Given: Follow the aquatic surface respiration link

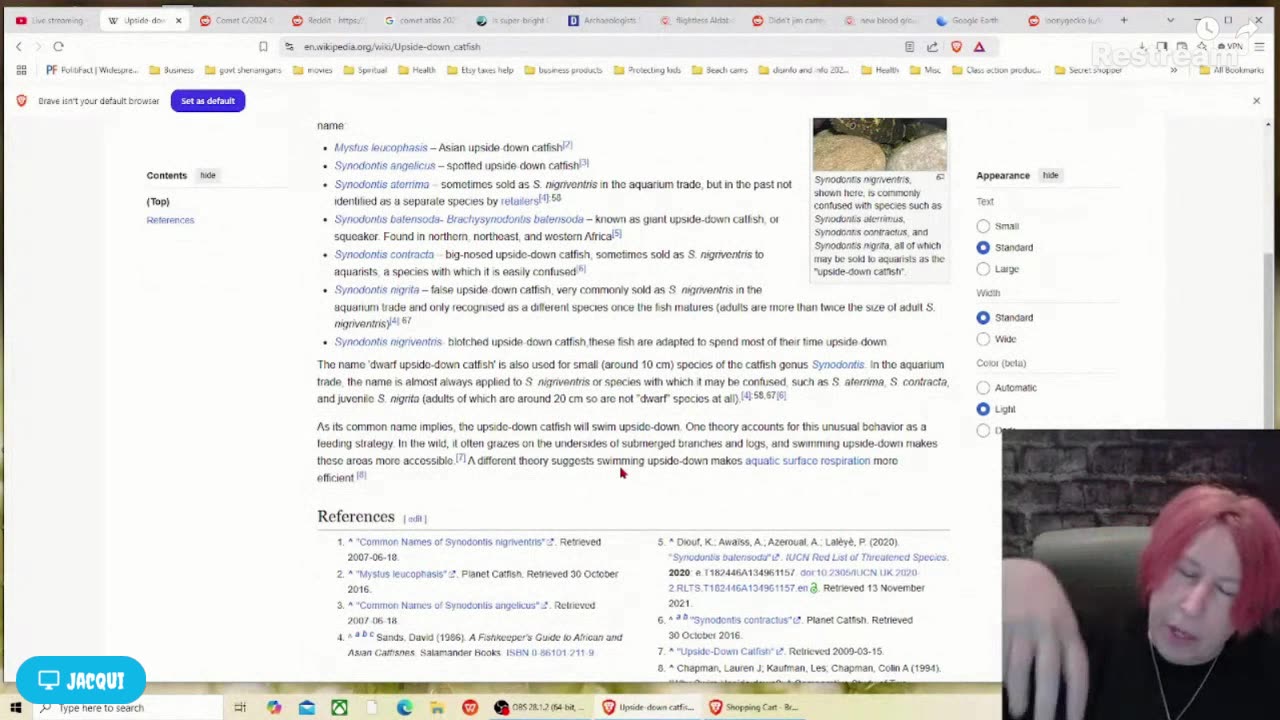Looking at the screenshot, I should (807, 461).
